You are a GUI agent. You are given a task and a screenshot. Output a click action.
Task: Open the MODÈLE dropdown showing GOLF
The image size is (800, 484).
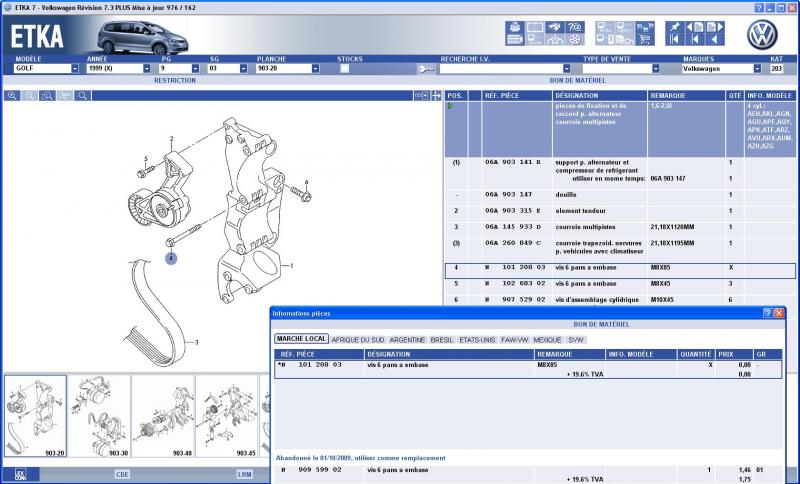(x=75, y=68)
